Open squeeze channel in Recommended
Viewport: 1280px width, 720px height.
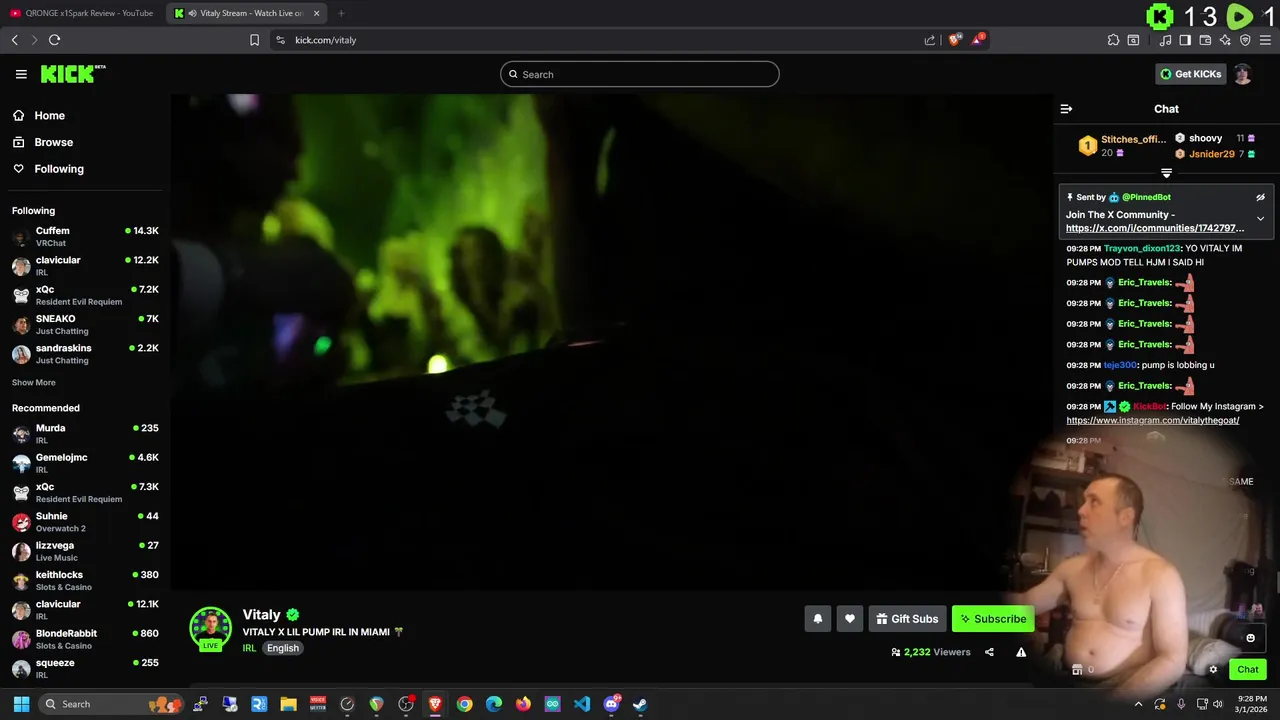pos(85,668)
